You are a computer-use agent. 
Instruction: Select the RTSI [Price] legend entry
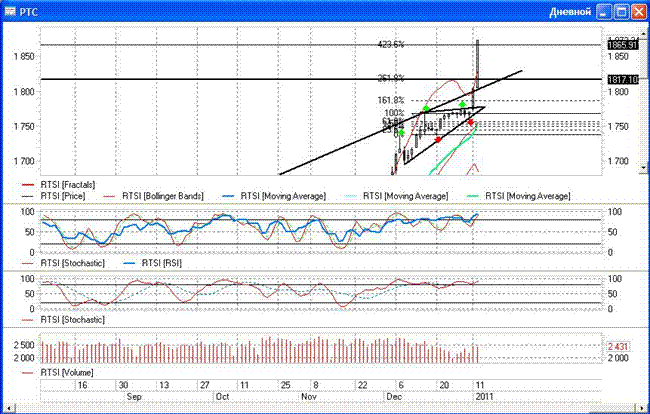click(54, 196)
